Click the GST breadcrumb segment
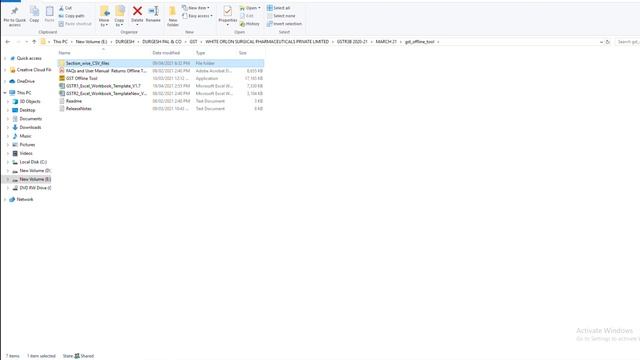The width and height of the screenshot is (640, 360). tap(193, 42)
